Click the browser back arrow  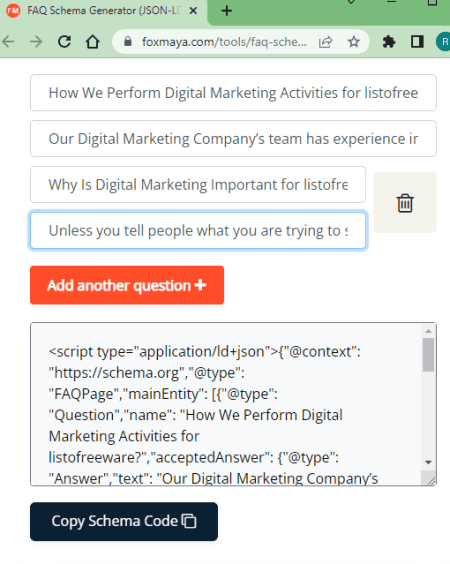[8, 42]
